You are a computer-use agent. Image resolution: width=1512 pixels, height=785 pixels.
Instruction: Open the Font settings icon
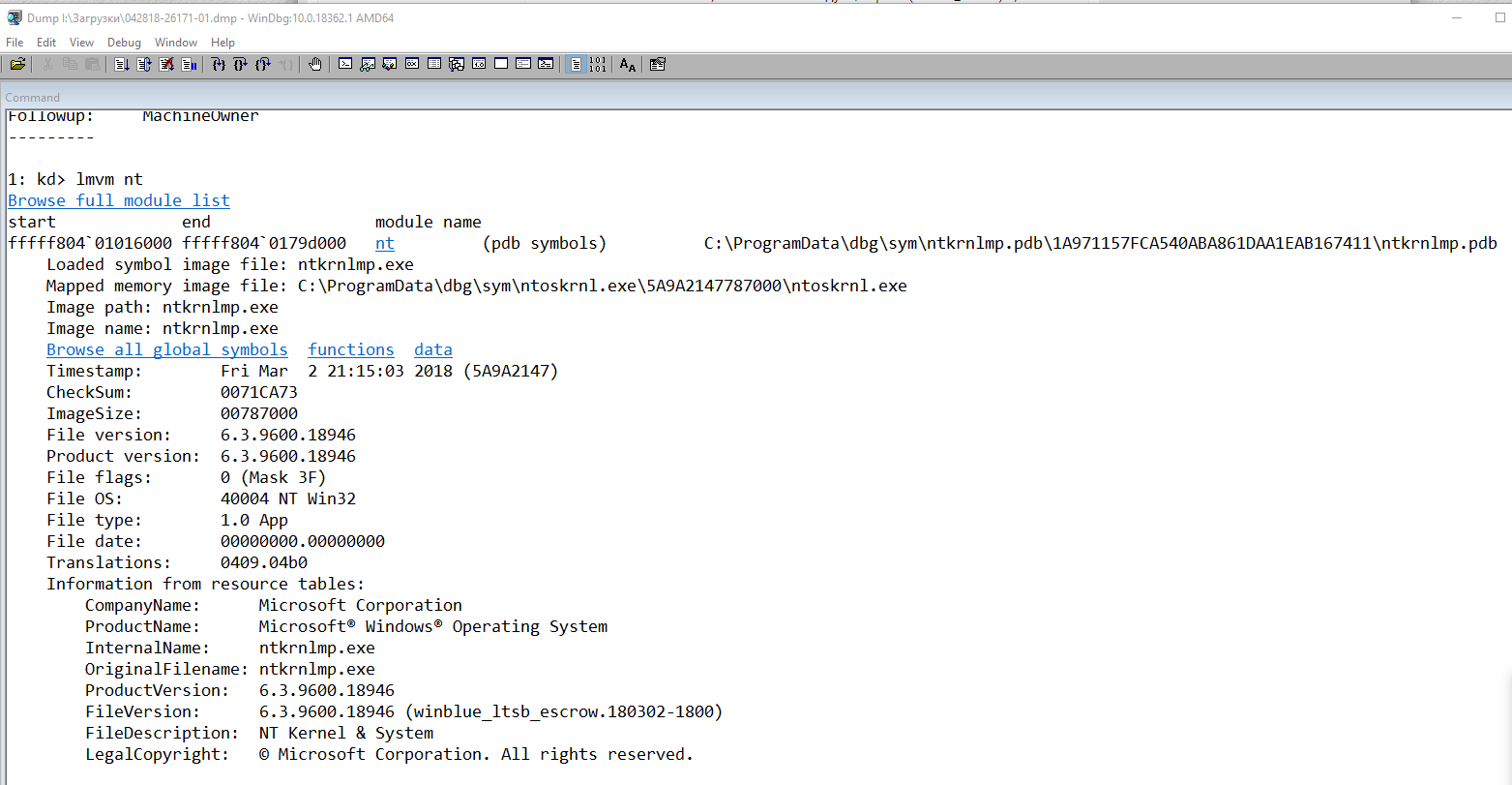pos(627,65)
